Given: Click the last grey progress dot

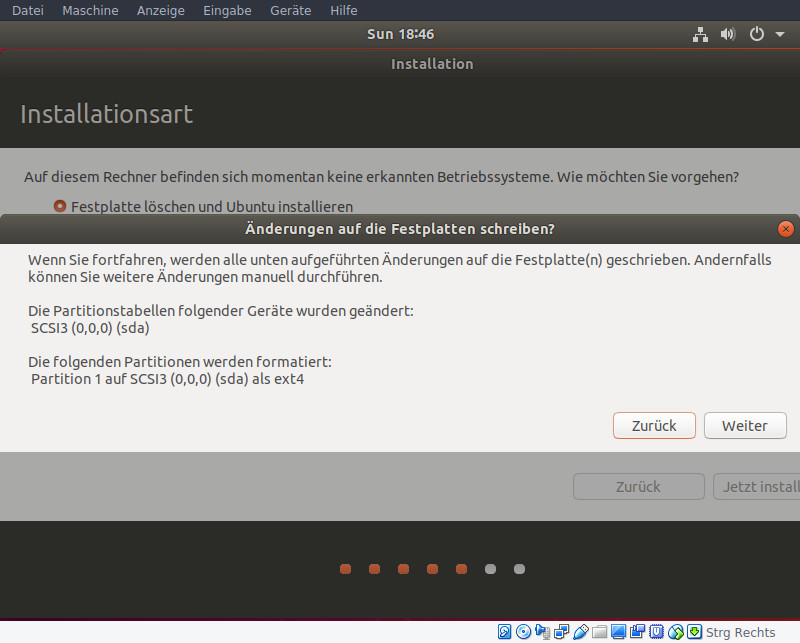Looking at the screenshot, I should click(x=519, y=569).
